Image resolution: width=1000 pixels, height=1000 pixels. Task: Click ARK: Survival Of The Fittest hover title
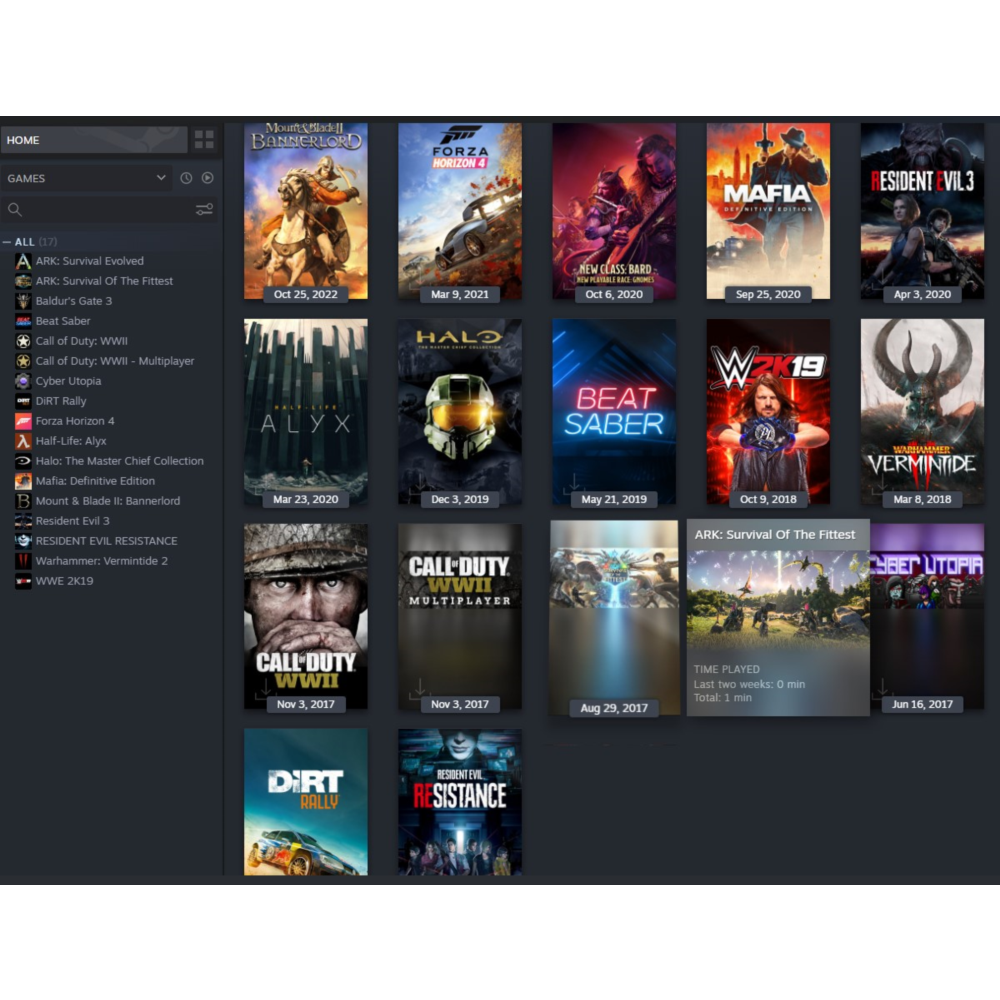[x=774, y=534]
